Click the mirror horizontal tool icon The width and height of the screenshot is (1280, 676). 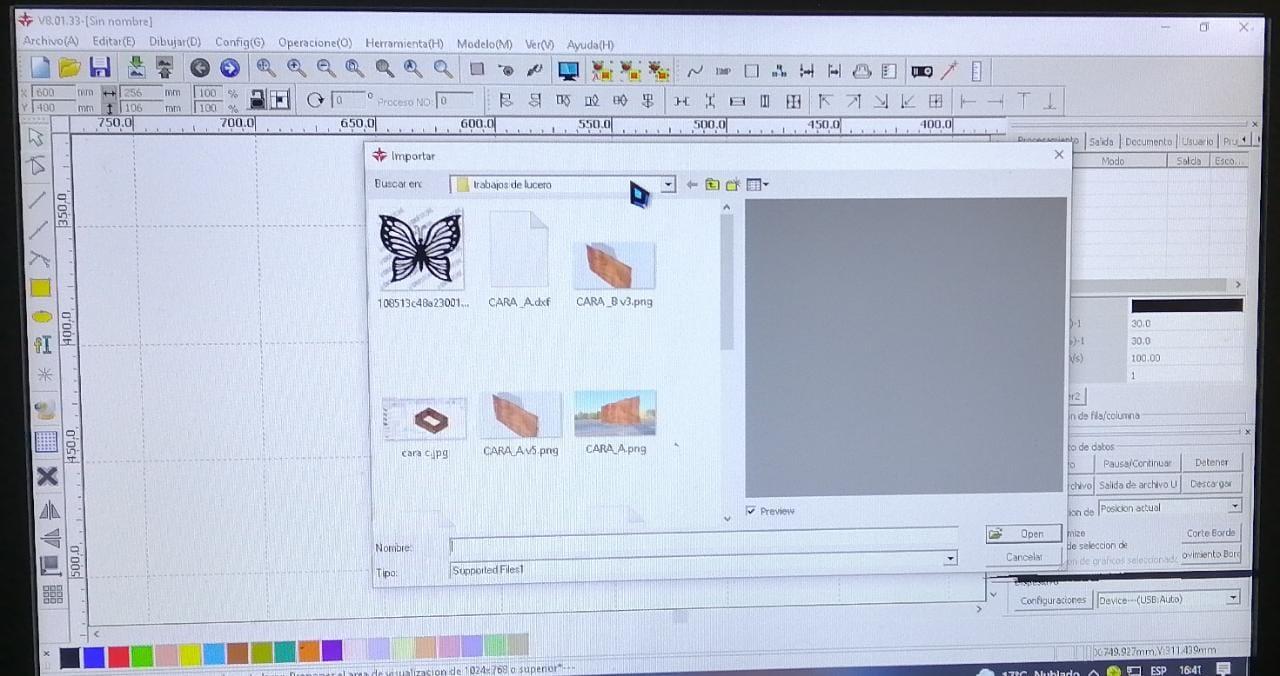(49, 511)
